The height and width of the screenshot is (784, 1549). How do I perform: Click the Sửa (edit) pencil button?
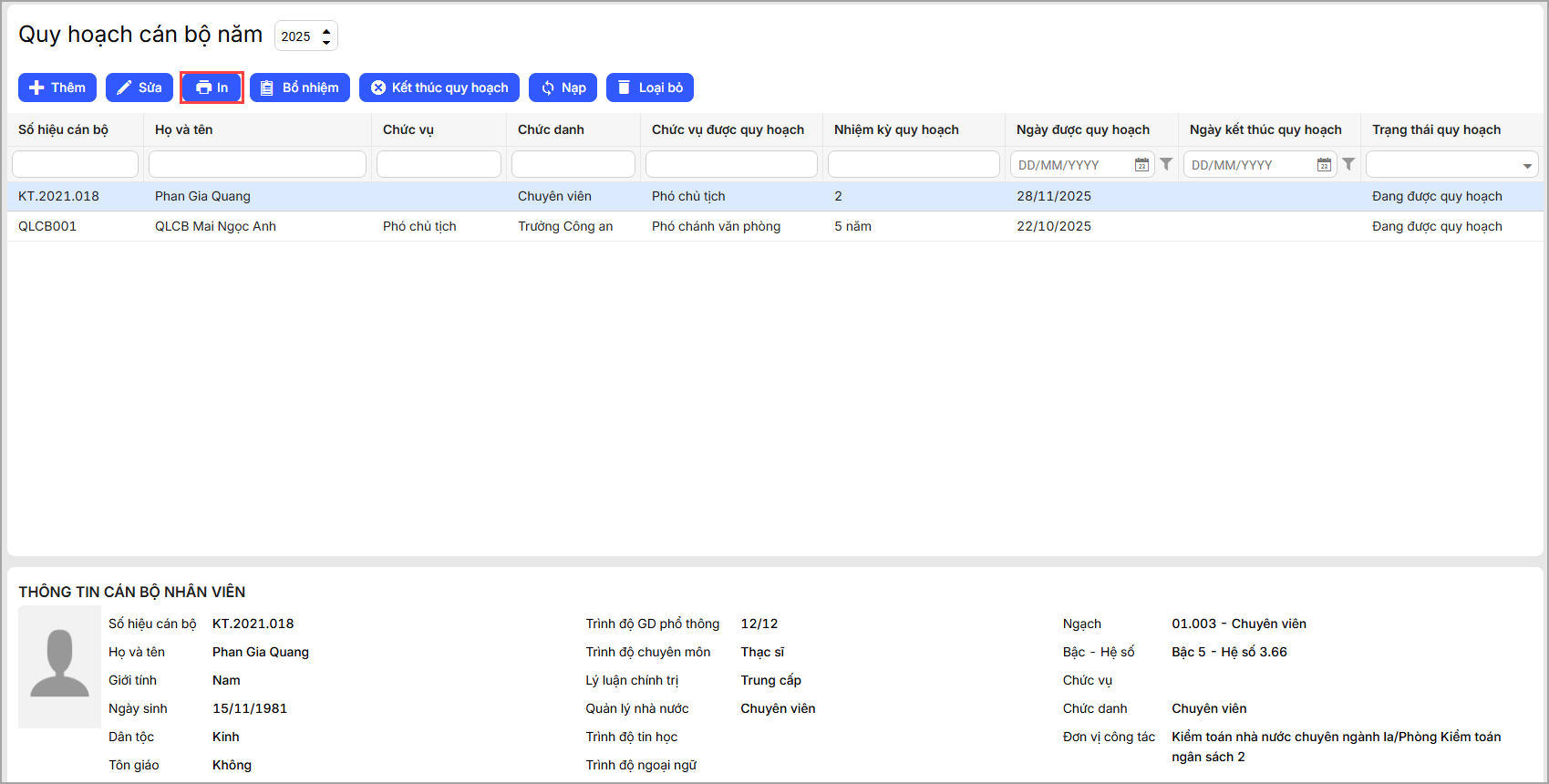tap(139, 88)
